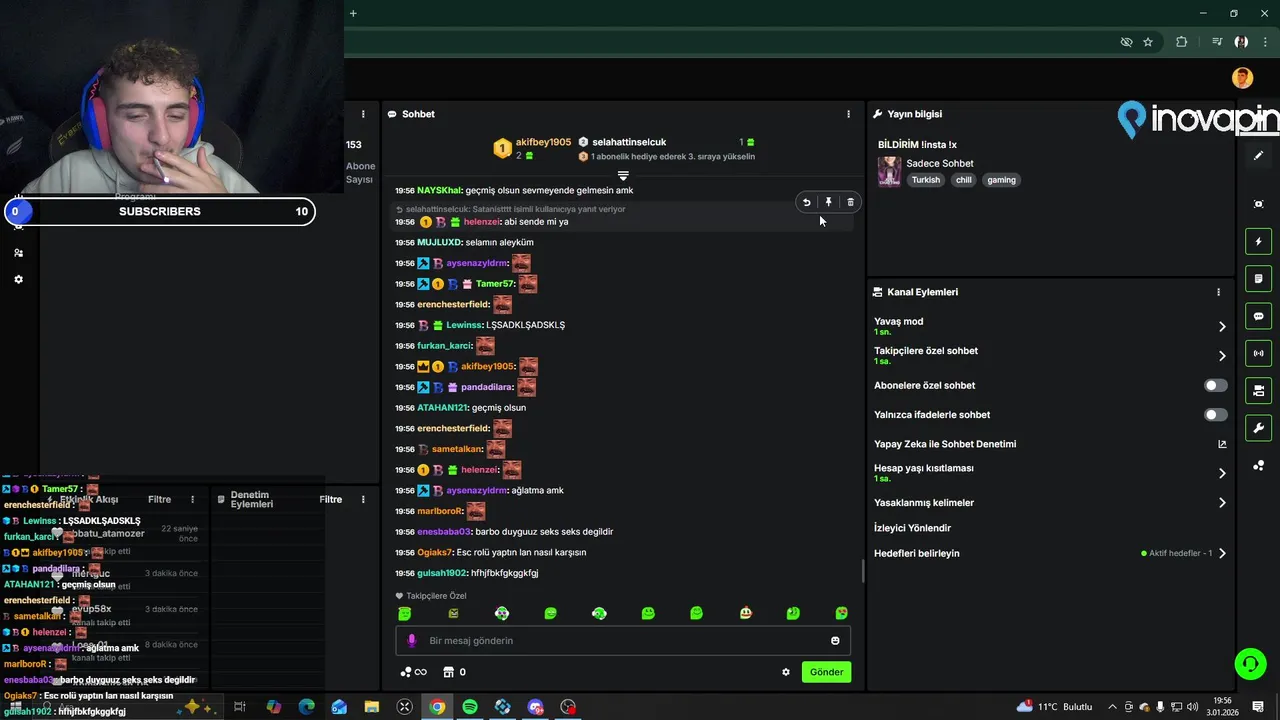Open Google Chrome from the taskbar
This screenshot has height=720, width=1280.
[437, 707]
